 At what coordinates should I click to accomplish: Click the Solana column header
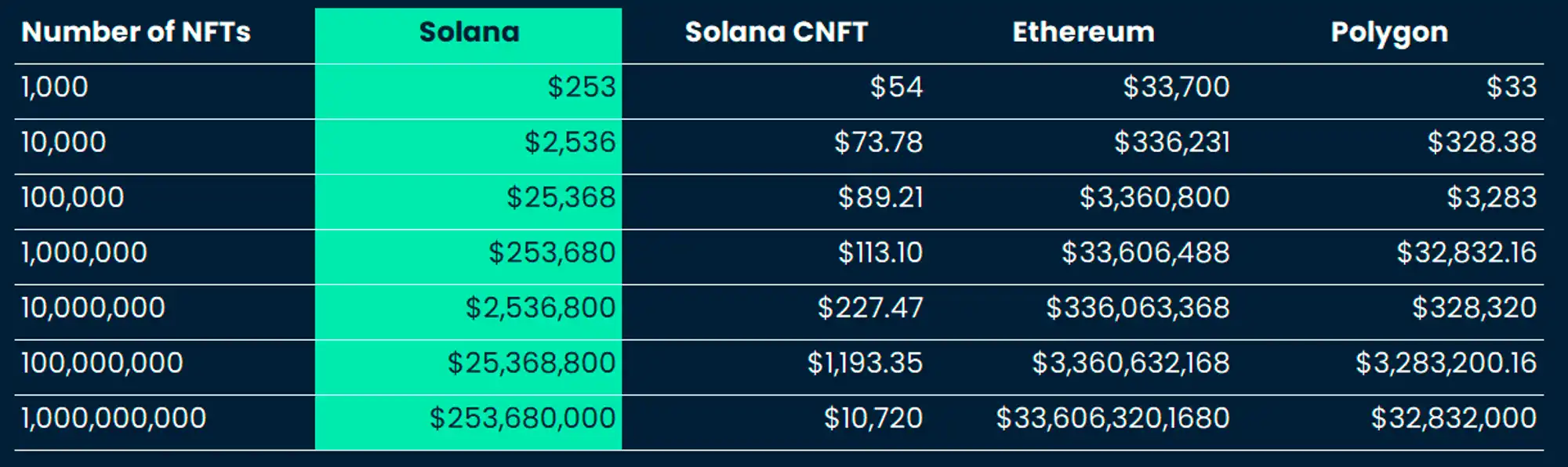click(469, 32)
